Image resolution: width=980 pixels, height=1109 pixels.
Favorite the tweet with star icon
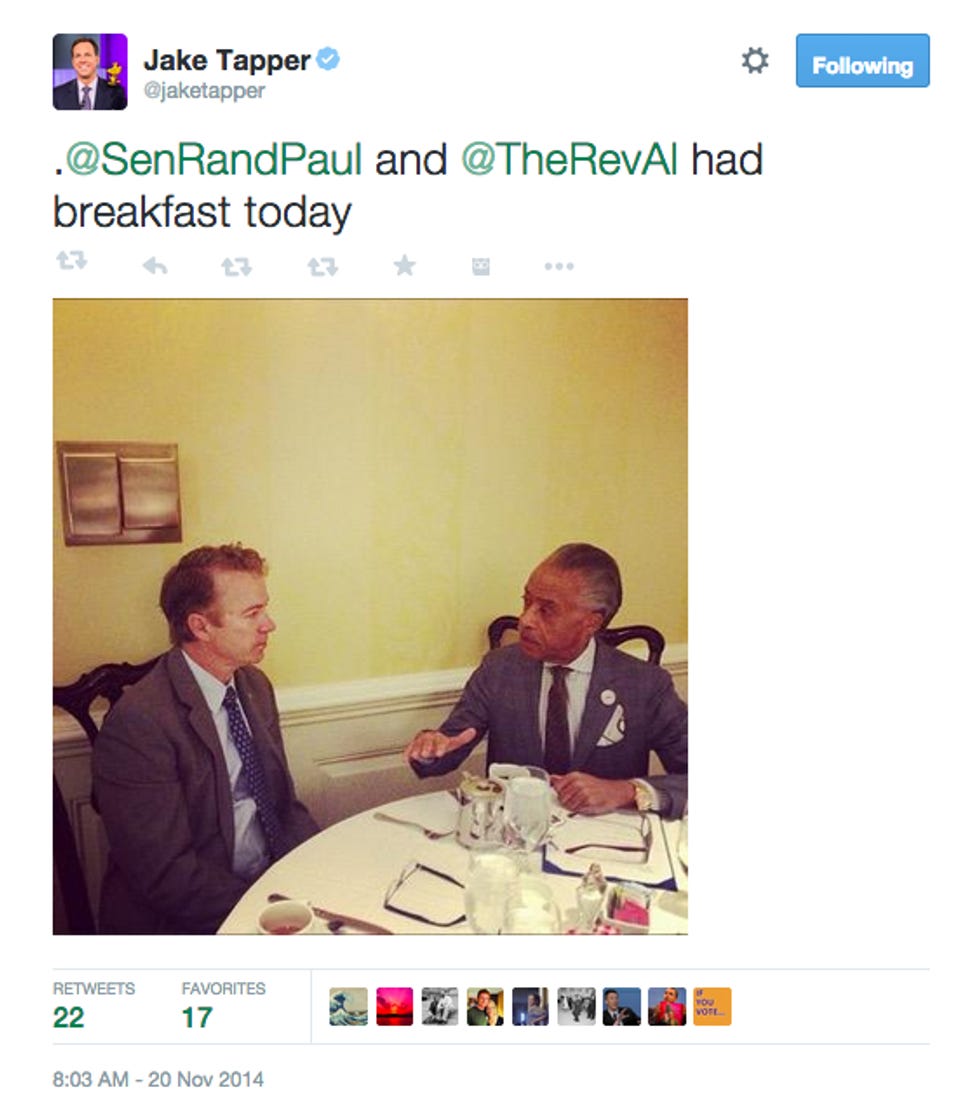(404, 266)
